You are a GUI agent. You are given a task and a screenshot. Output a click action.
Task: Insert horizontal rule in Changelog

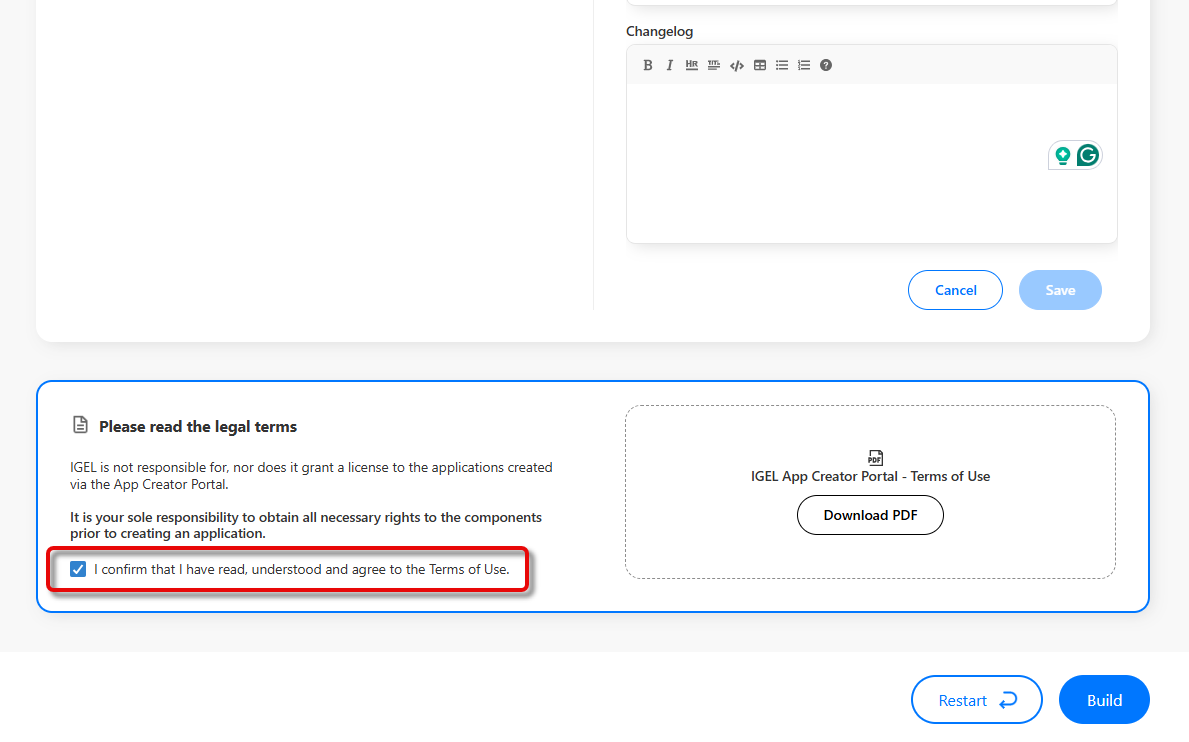pos(692,65)
